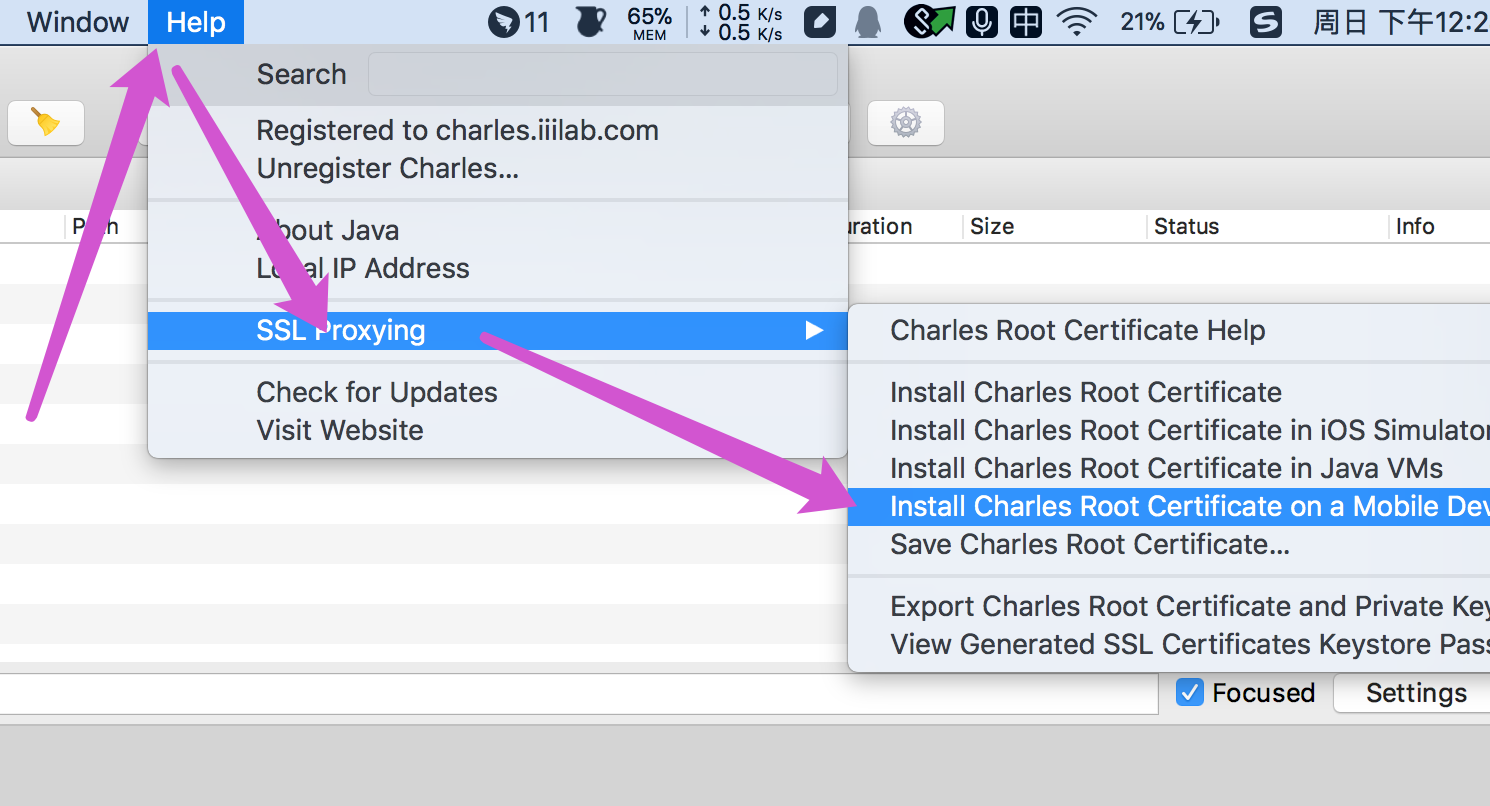The height and width of the screenshot is (806, 1490).
Task: Select Install Charles Root Certificate in Java VMs
Action: tap(1169, 469)
